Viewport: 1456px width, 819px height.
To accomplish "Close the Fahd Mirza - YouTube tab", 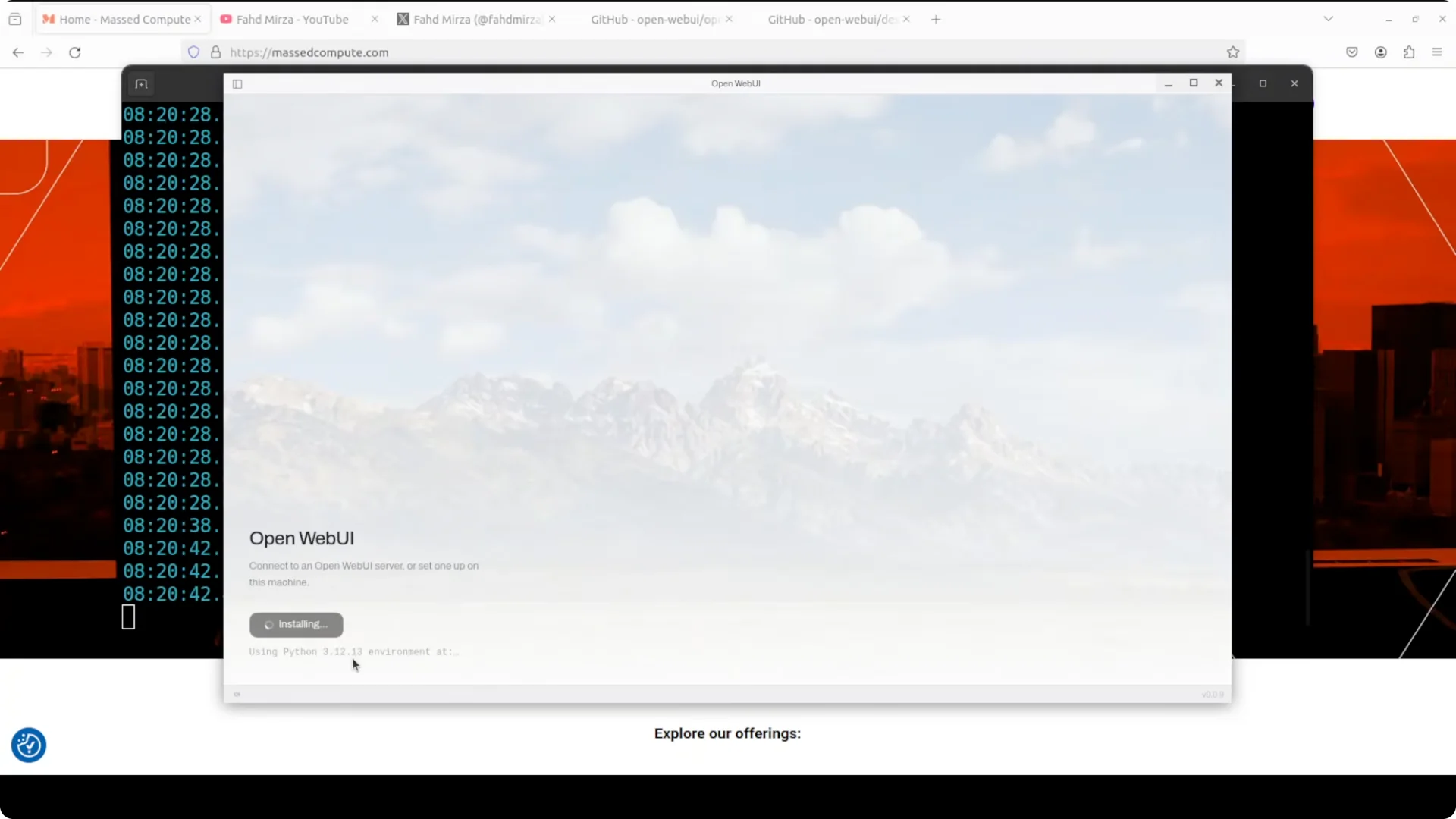I will pyautogui.click(x=375, y=19).
